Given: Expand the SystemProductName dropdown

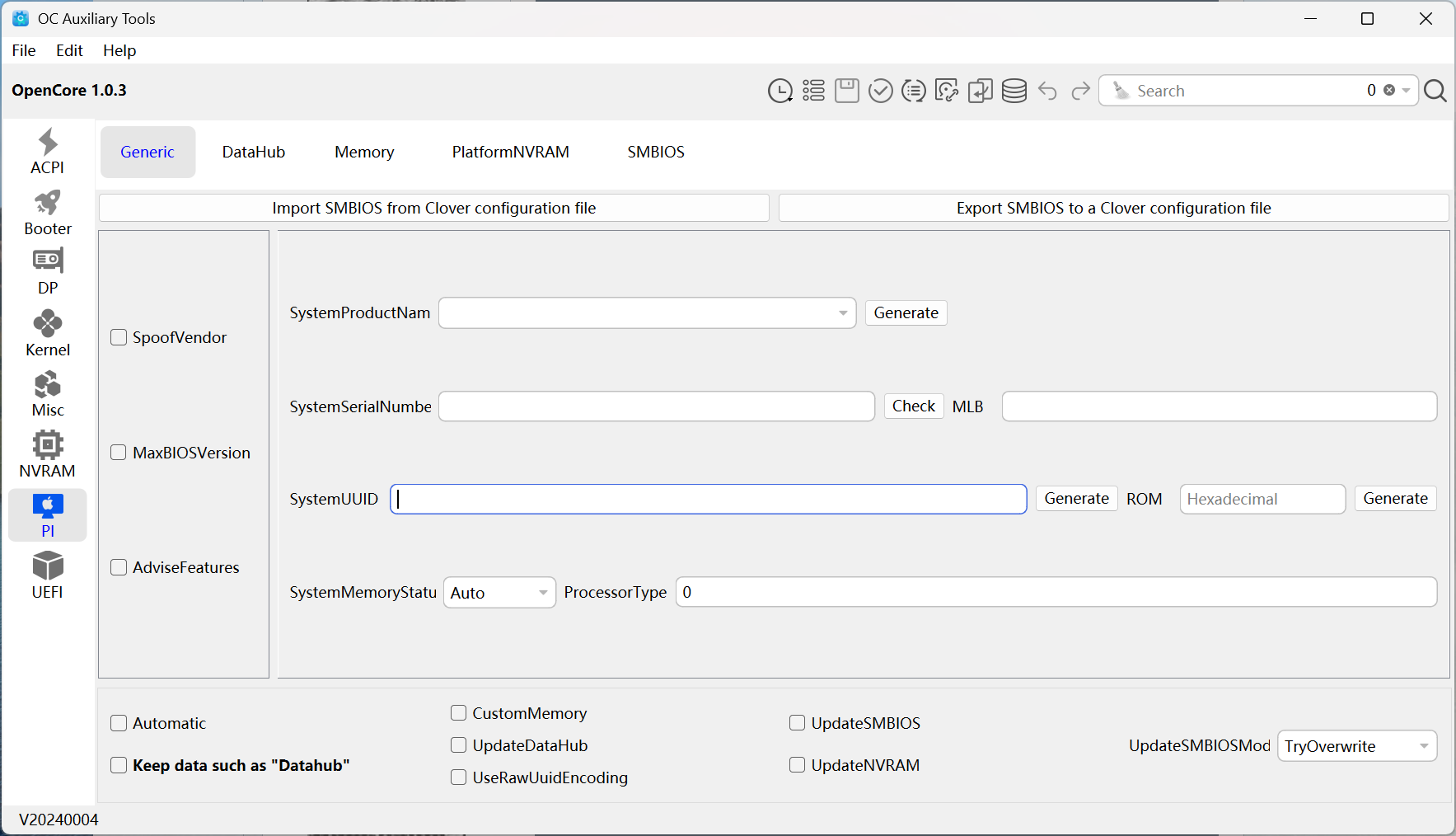Looking at the screenshot, I should tap(842, 313).
